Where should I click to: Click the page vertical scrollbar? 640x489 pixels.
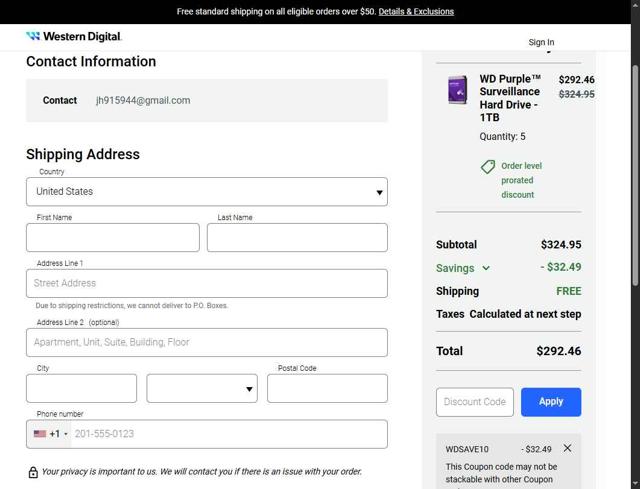pos(635,176)
